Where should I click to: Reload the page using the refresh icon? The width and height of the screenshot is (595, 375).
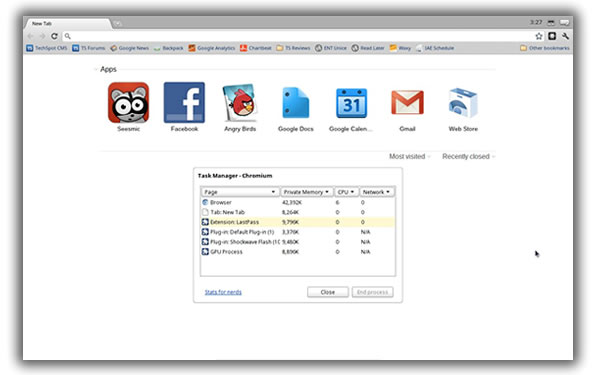click(x=54, y=36)
